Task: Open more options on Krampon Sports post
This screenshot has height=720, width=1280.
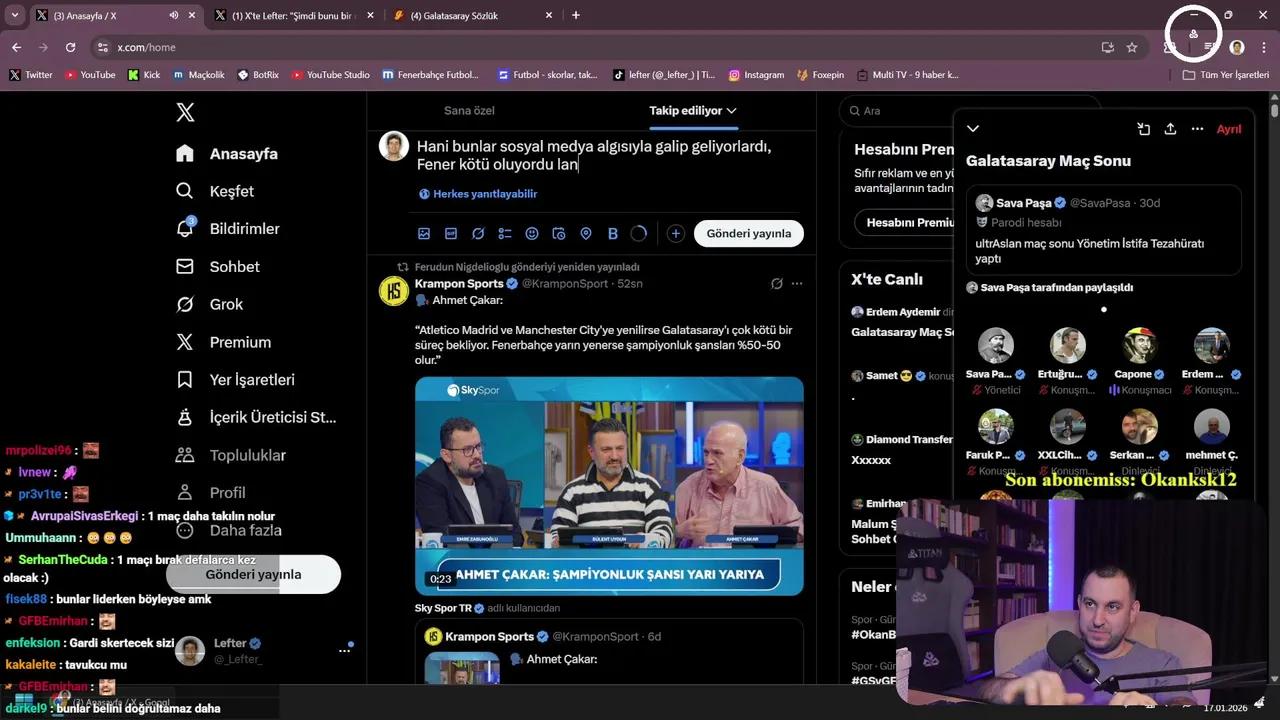Action: (x=797, y=284)
